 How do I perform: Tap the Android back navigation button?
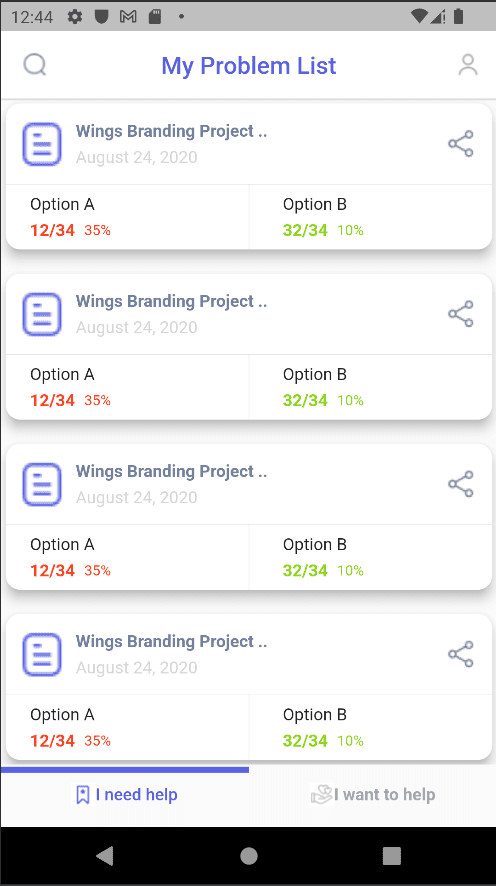pos(105,855)
